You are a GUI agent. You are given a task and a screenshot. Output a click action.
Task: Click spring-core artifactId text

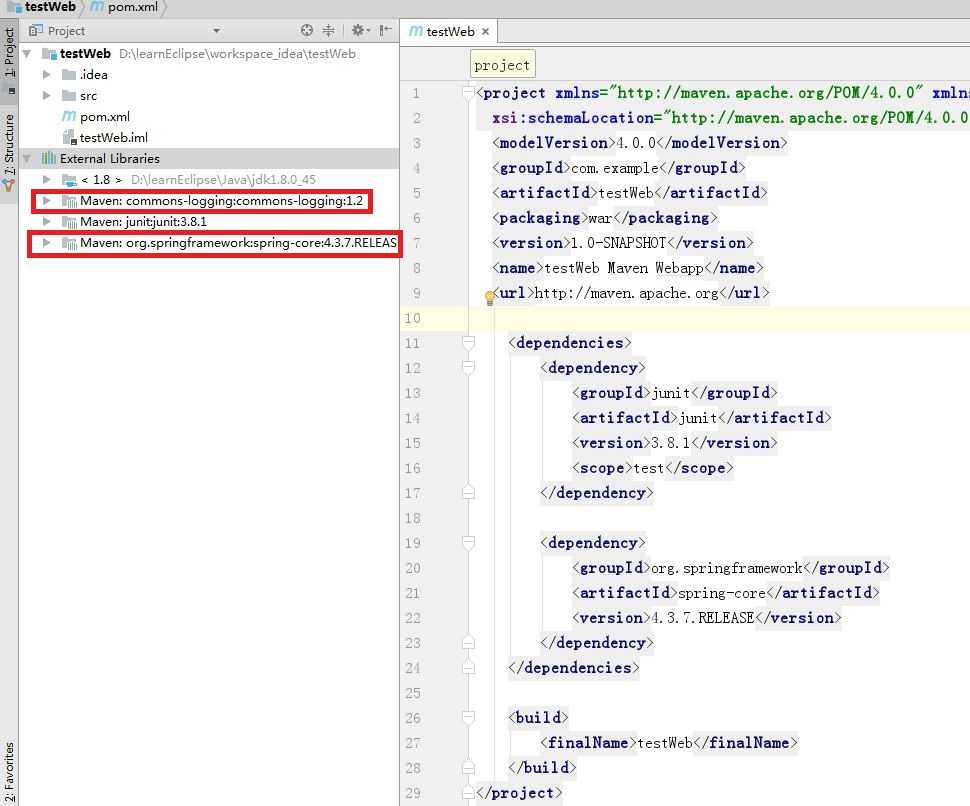pos(722,593)
